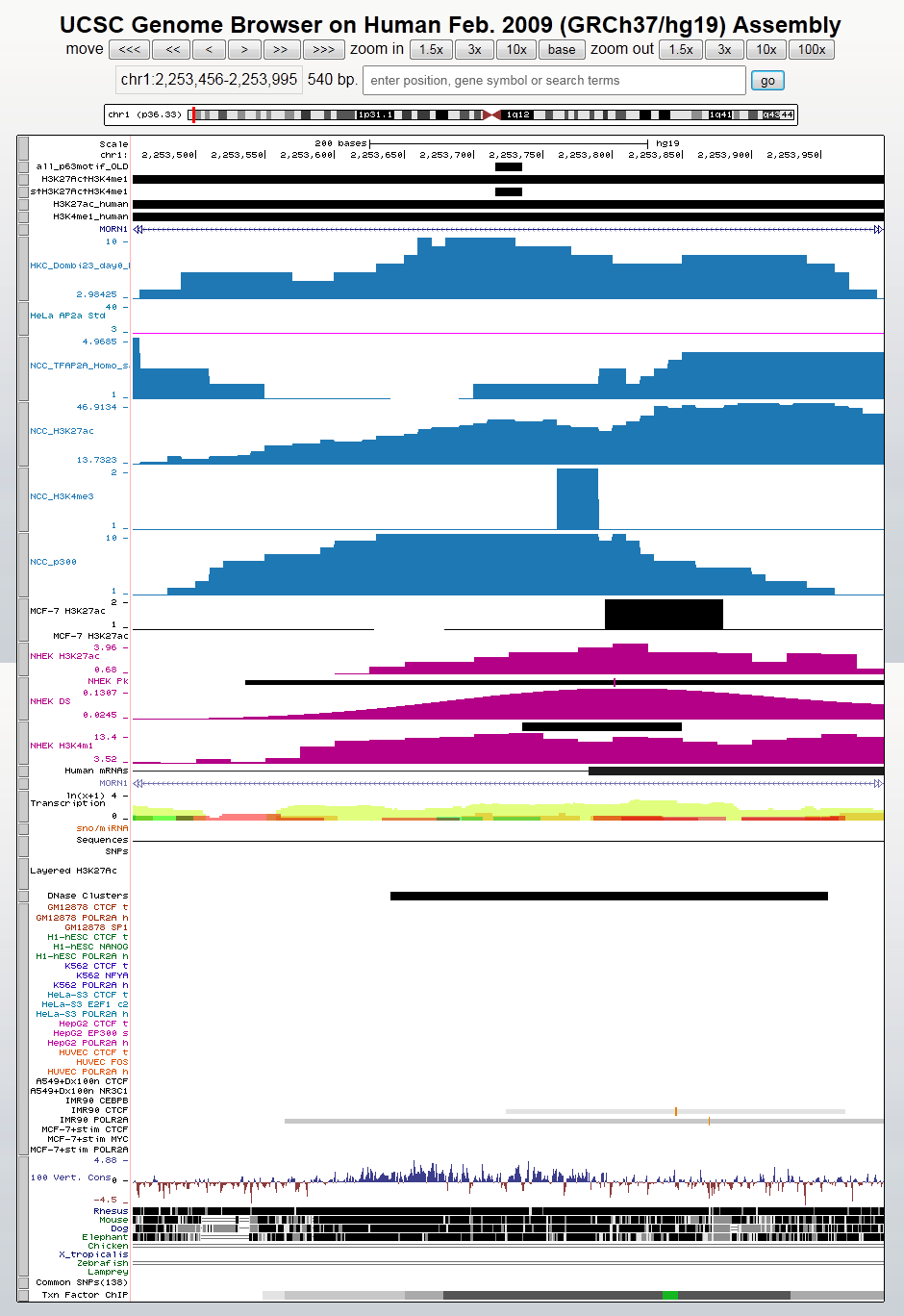Click the zoom out 100x button
The width and height of the screenshot is (904, 1316).
click(x=812, y=50)
